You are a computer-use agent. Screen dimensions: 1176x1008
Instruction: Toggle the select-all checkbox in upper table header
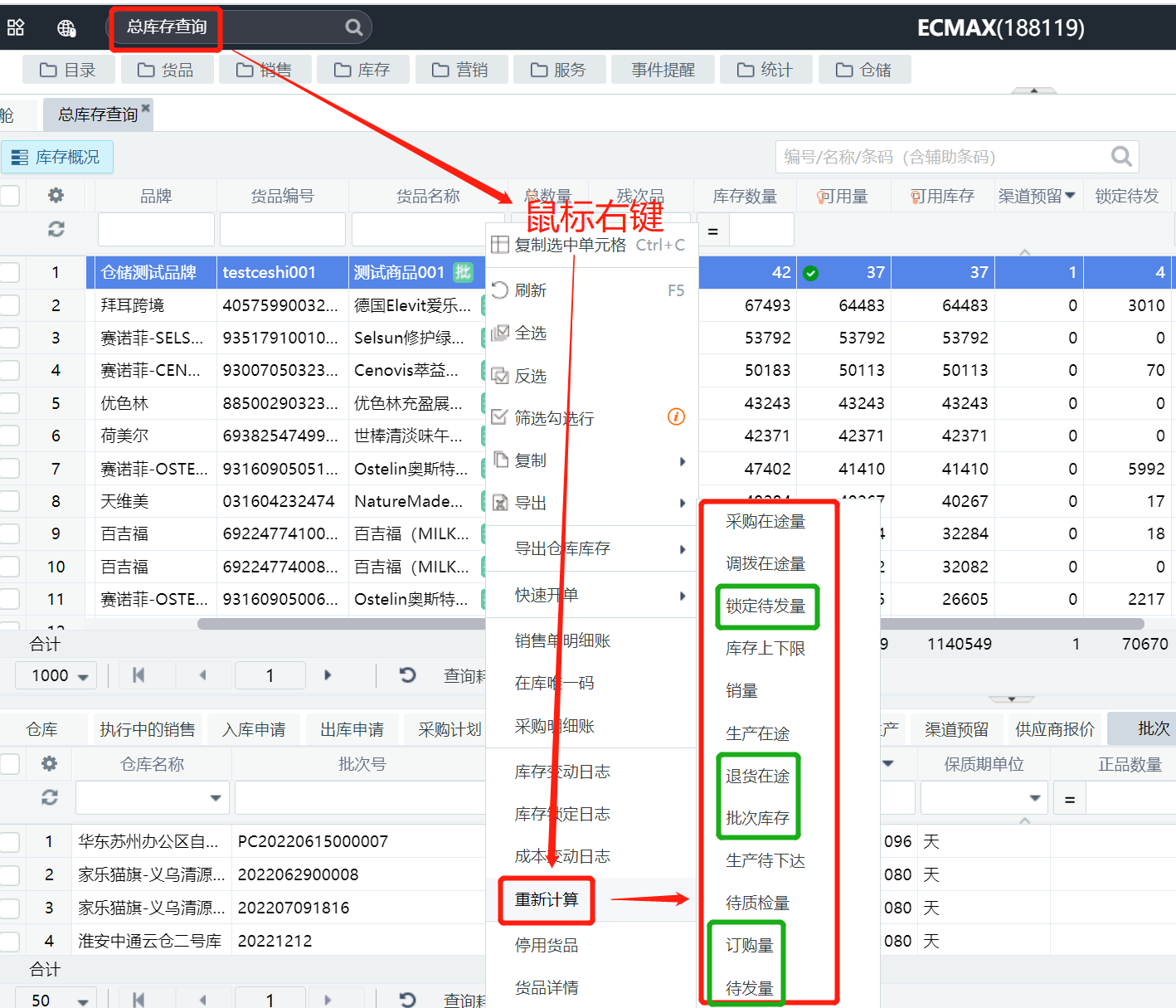click(9, 196)
